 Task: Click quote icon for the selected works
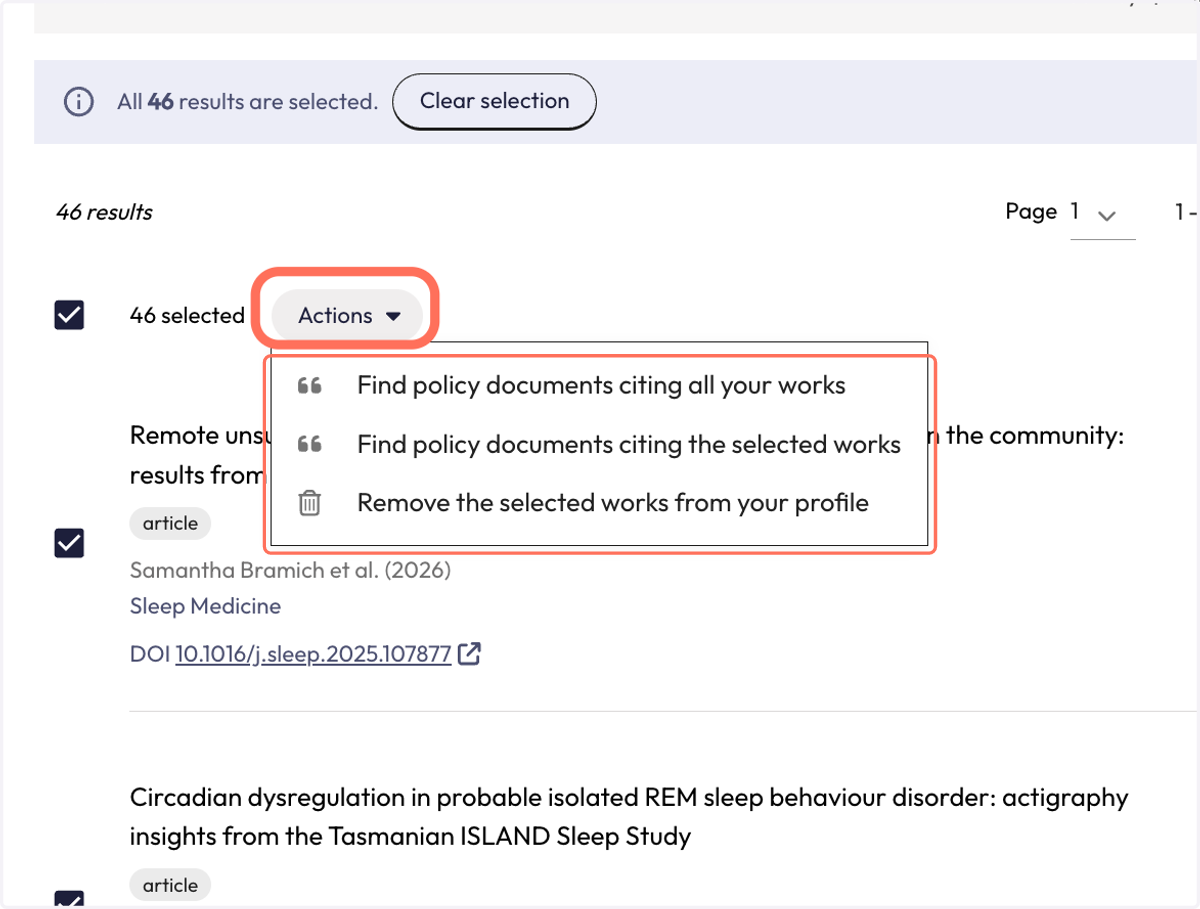[x=310, y=444]
